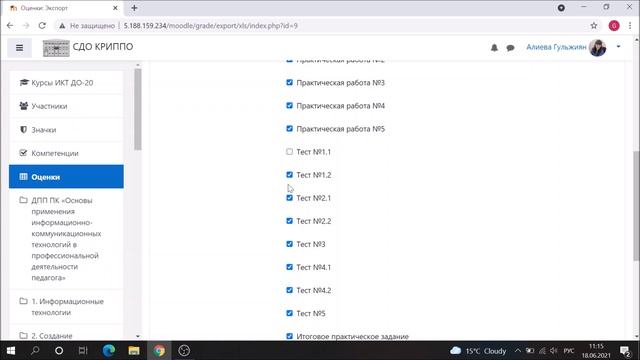
Task: Click folder icon beside 1. Информационные
Action: click(23, 301)
